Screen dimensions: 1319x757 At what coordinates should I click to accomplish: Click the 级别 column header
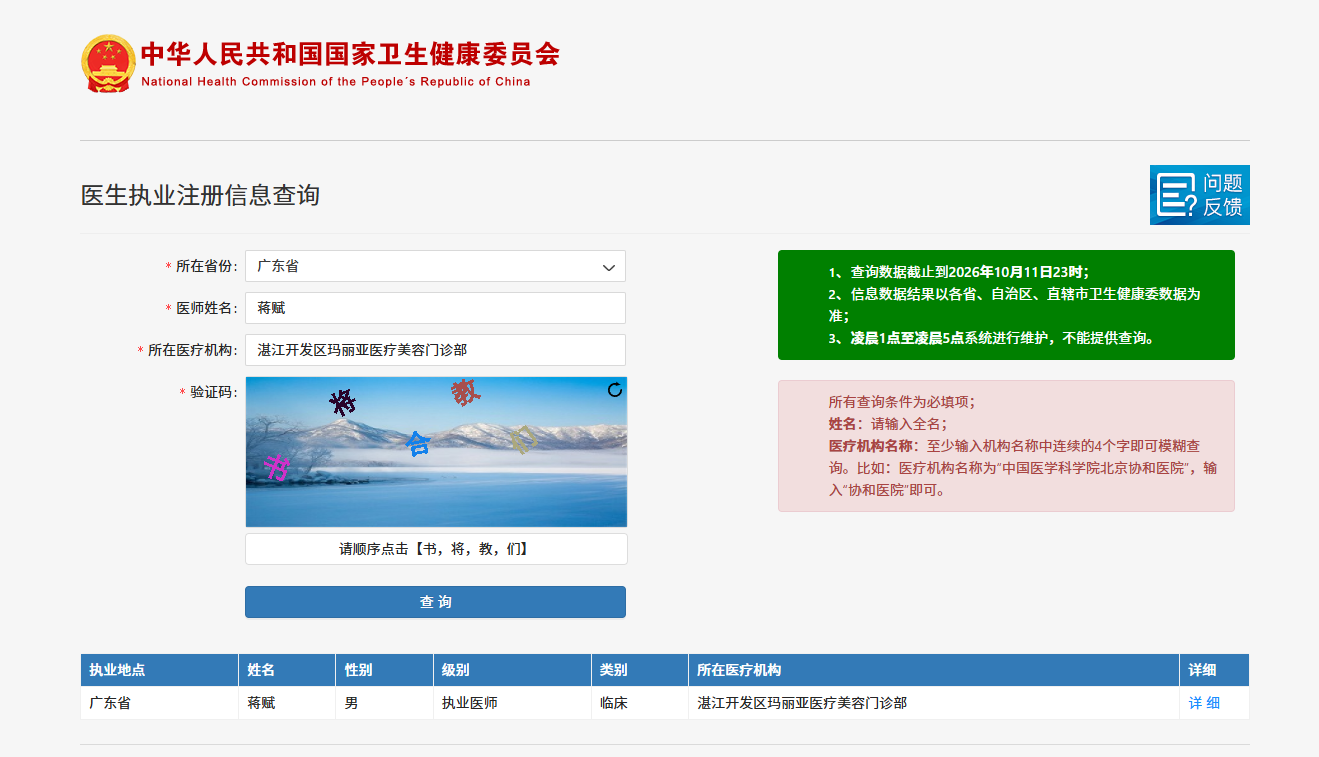tap(512, 670)
